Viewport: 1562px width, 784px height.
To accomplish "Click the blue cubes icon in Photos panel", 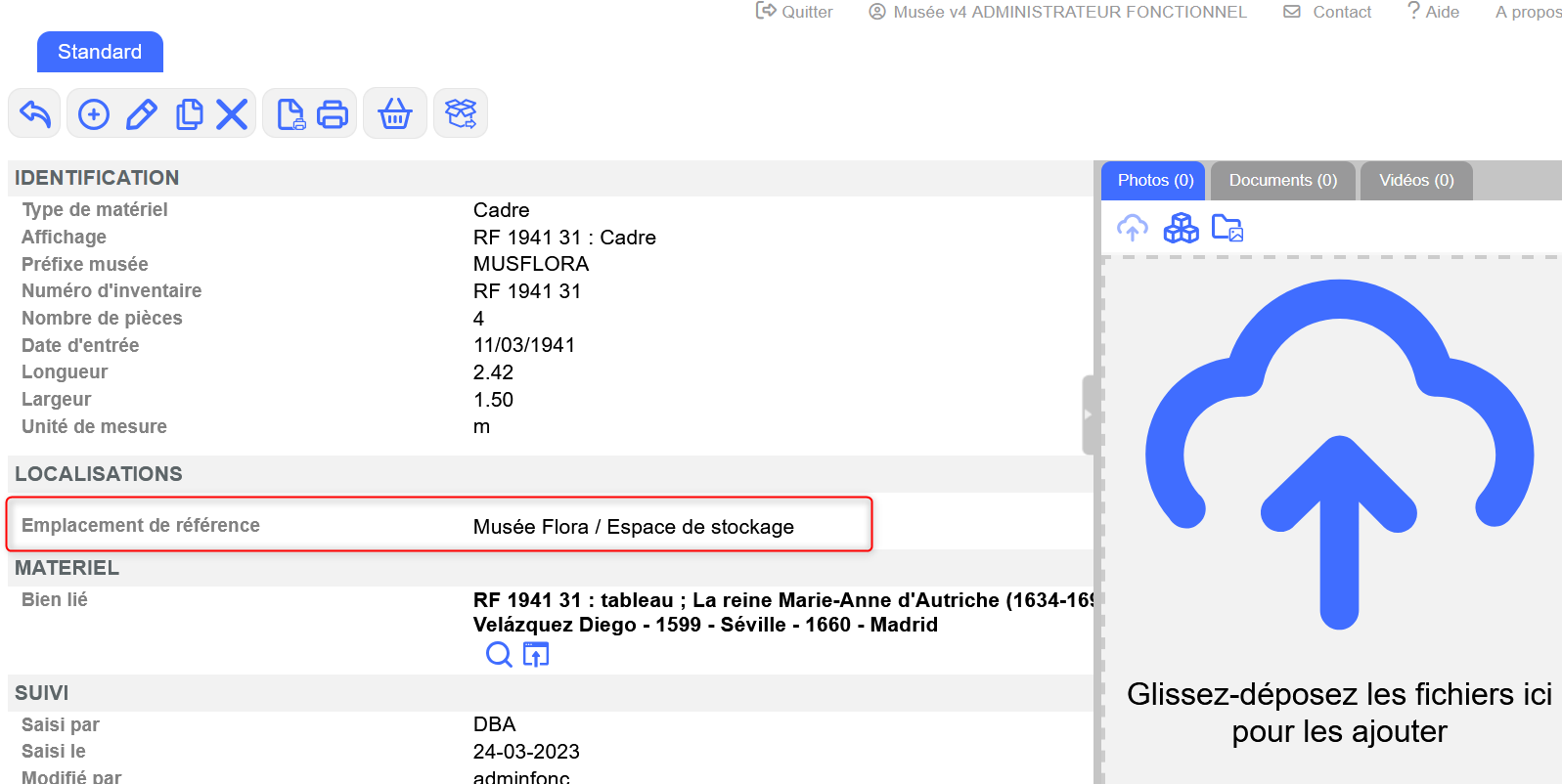I will [x=1181, y=229].
